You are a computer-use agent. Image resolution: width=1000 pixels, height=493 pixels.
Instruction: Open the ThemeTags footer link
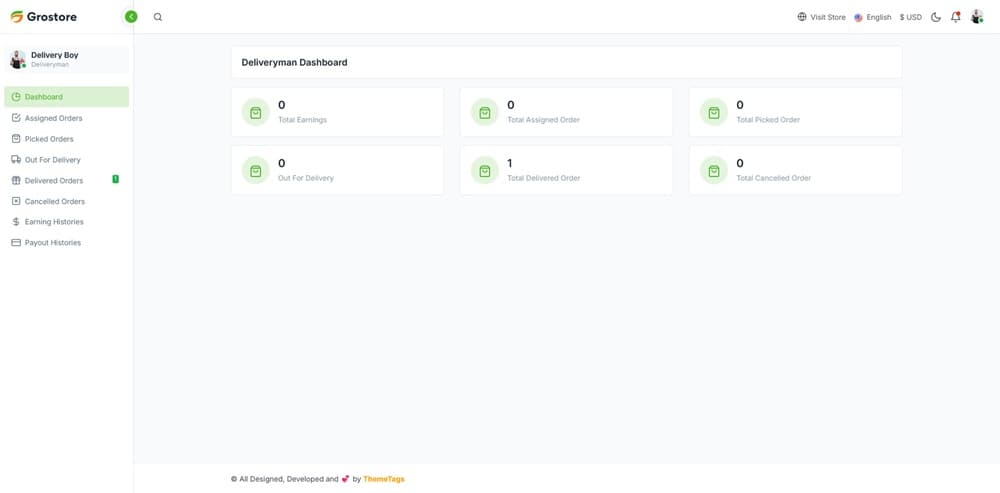(384, 479)
